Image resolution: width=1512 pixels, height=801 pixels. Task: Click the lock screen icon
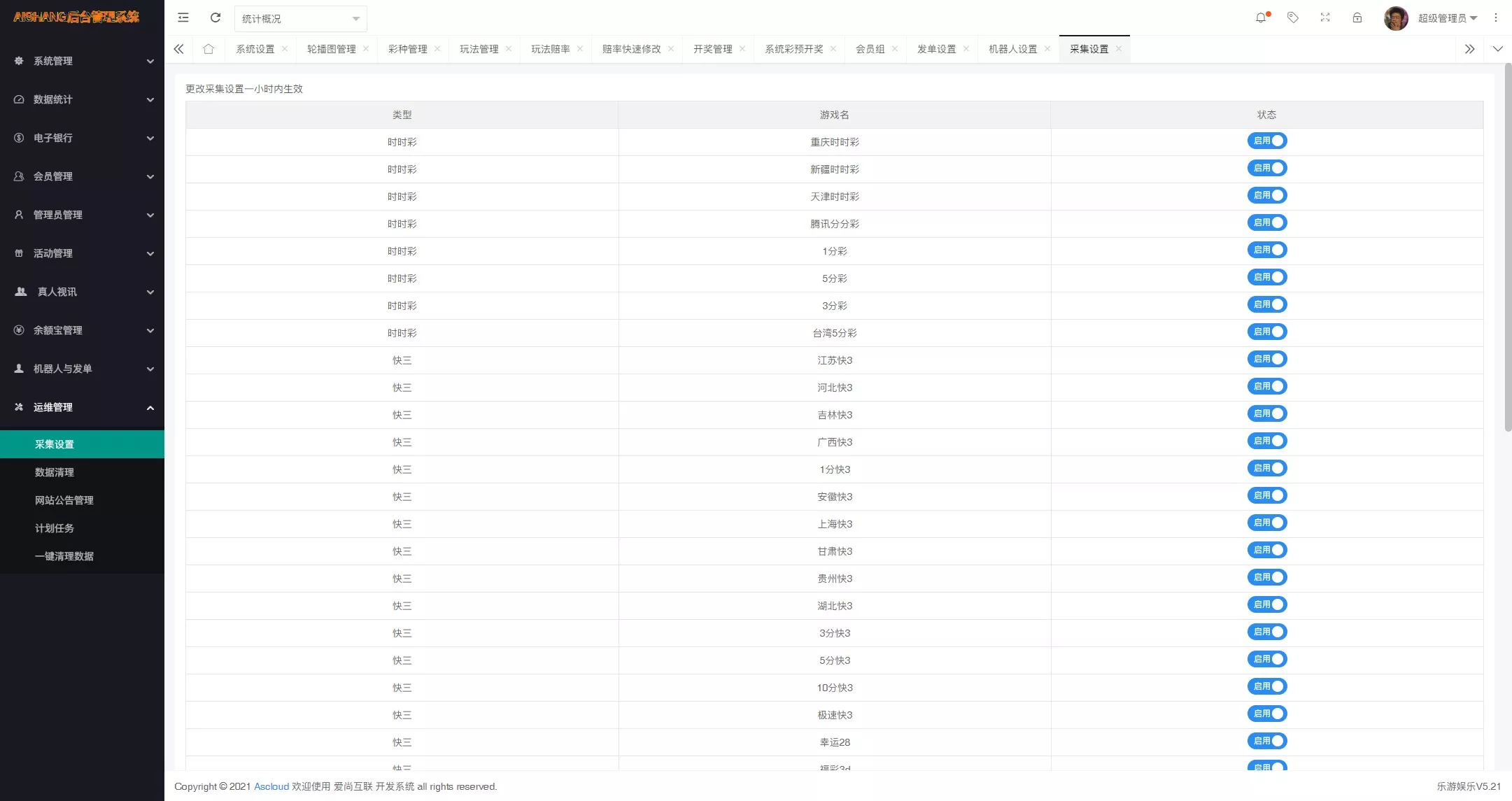(1357, 18)
